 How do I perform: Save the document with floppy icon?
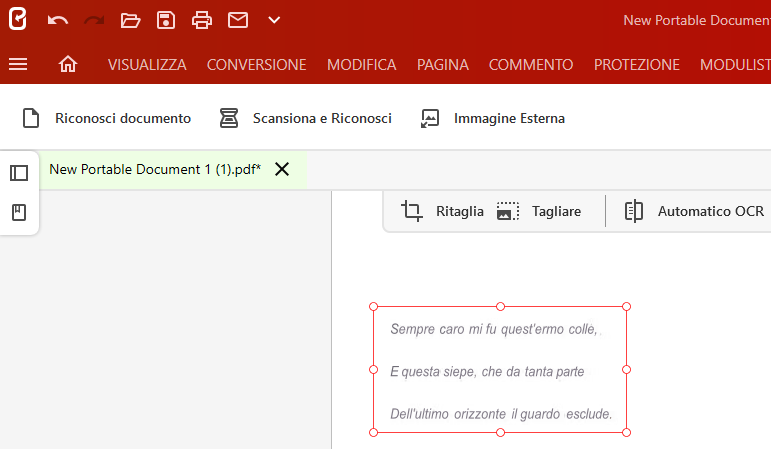[166, 20]
